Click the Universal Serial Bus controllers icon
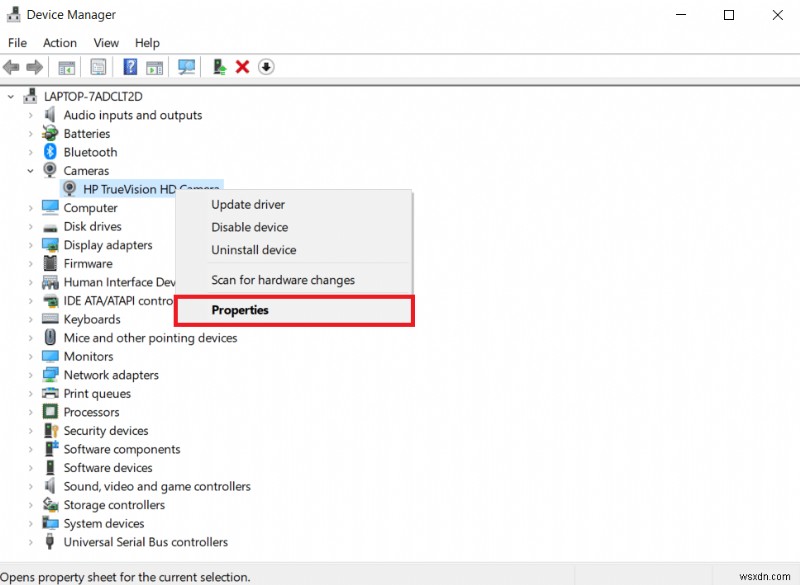800x585 pixels. point(49,541)
